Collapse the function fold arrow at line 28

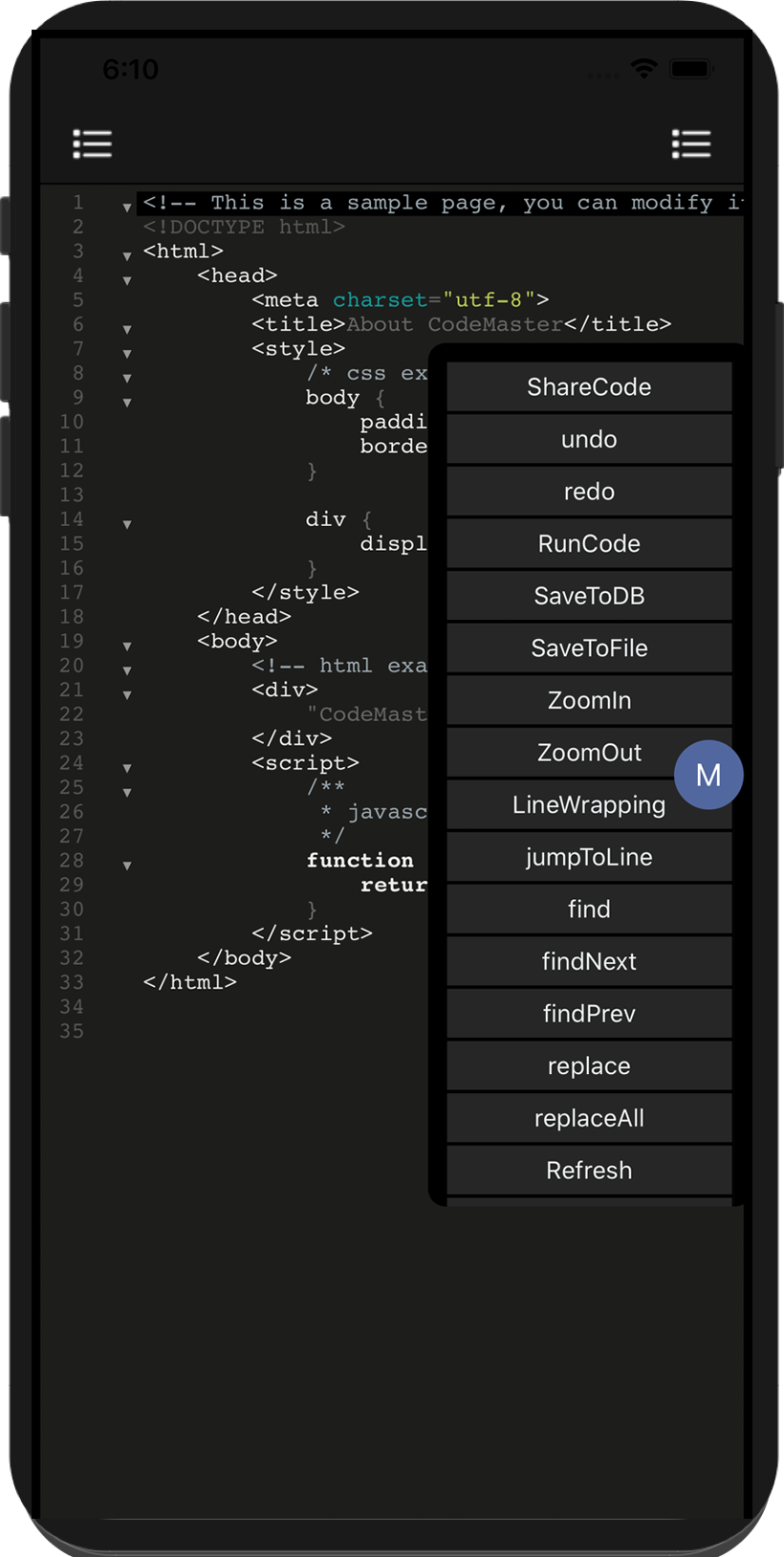pos(127,866)
